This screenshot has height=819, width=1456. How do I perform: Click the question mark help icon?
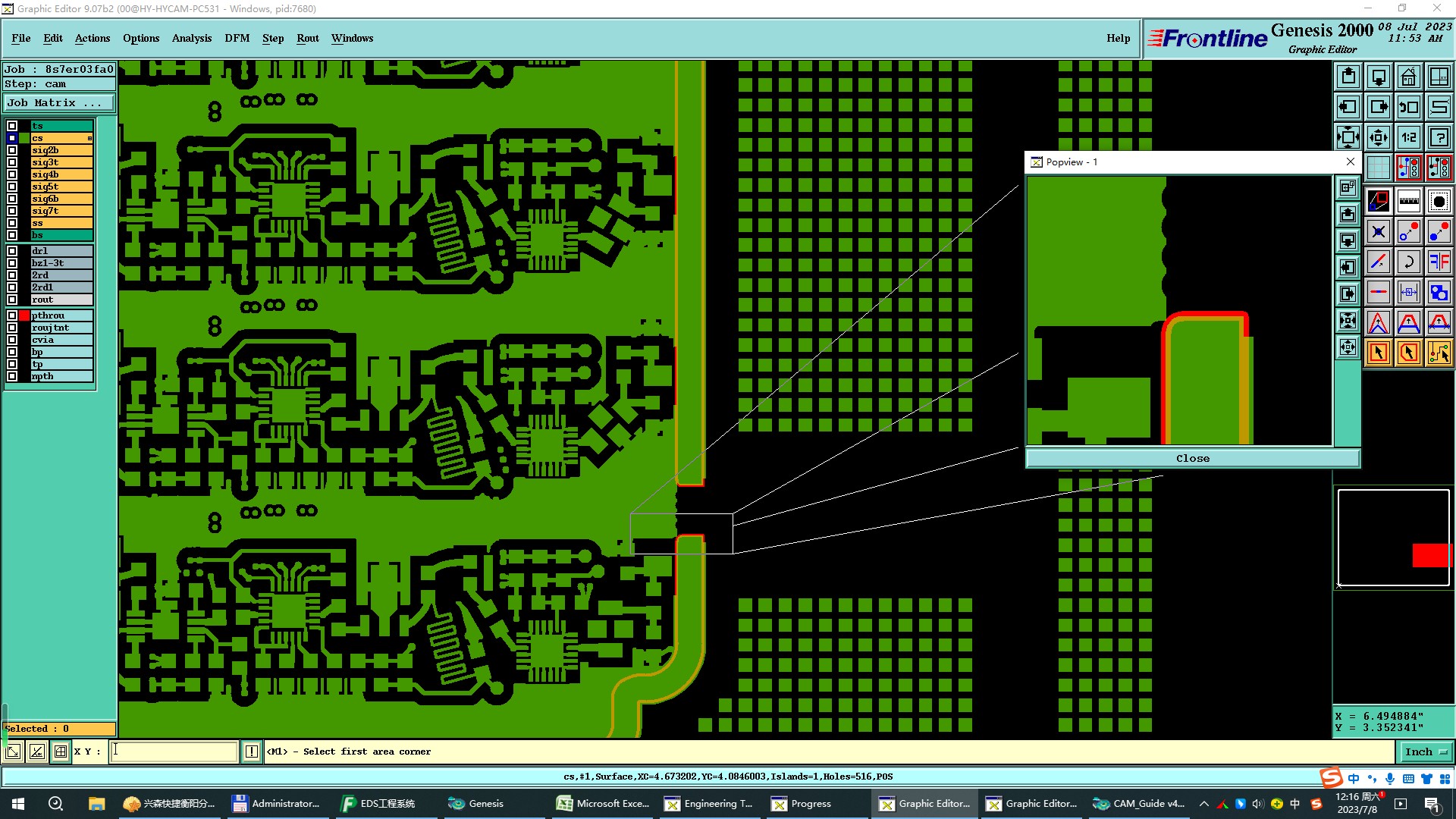click(x=1439, y=137)
